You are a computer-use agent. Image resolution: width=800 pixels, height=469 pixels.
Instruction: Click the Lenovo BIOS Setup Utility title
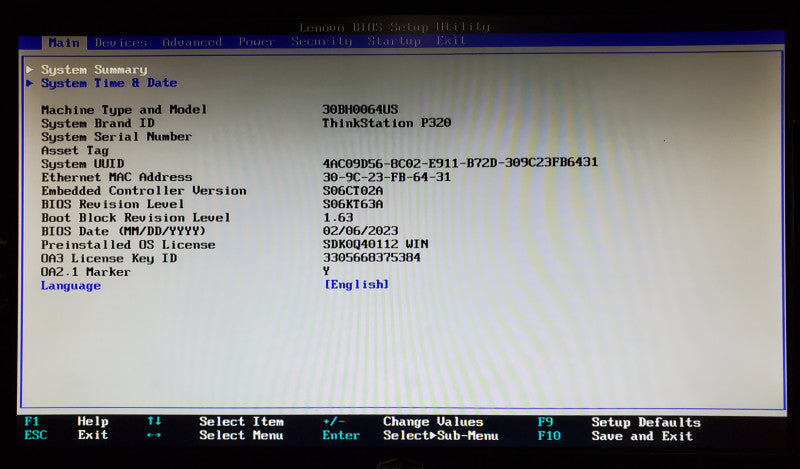(x=394, y=27)
